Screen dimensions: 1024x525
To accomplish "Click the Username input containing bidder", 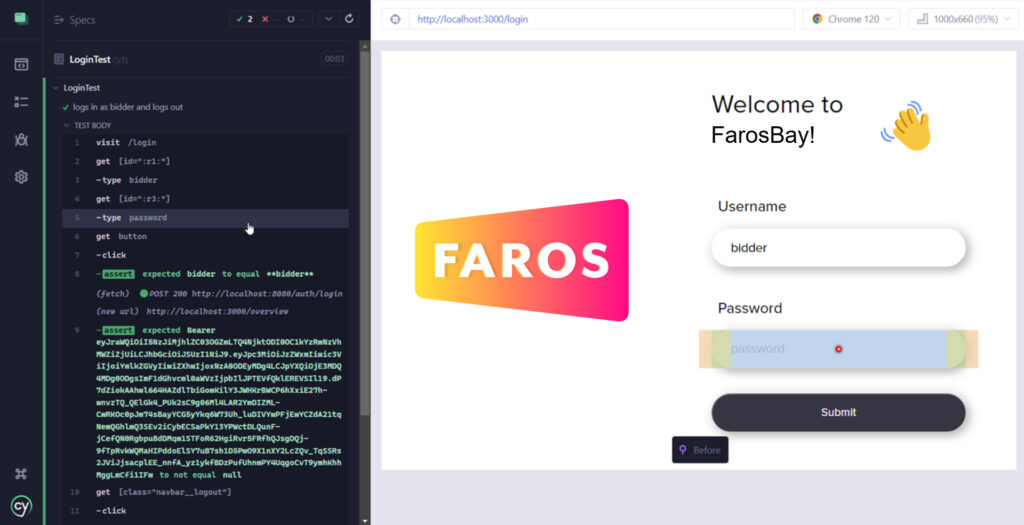I will tap(839, 247).
